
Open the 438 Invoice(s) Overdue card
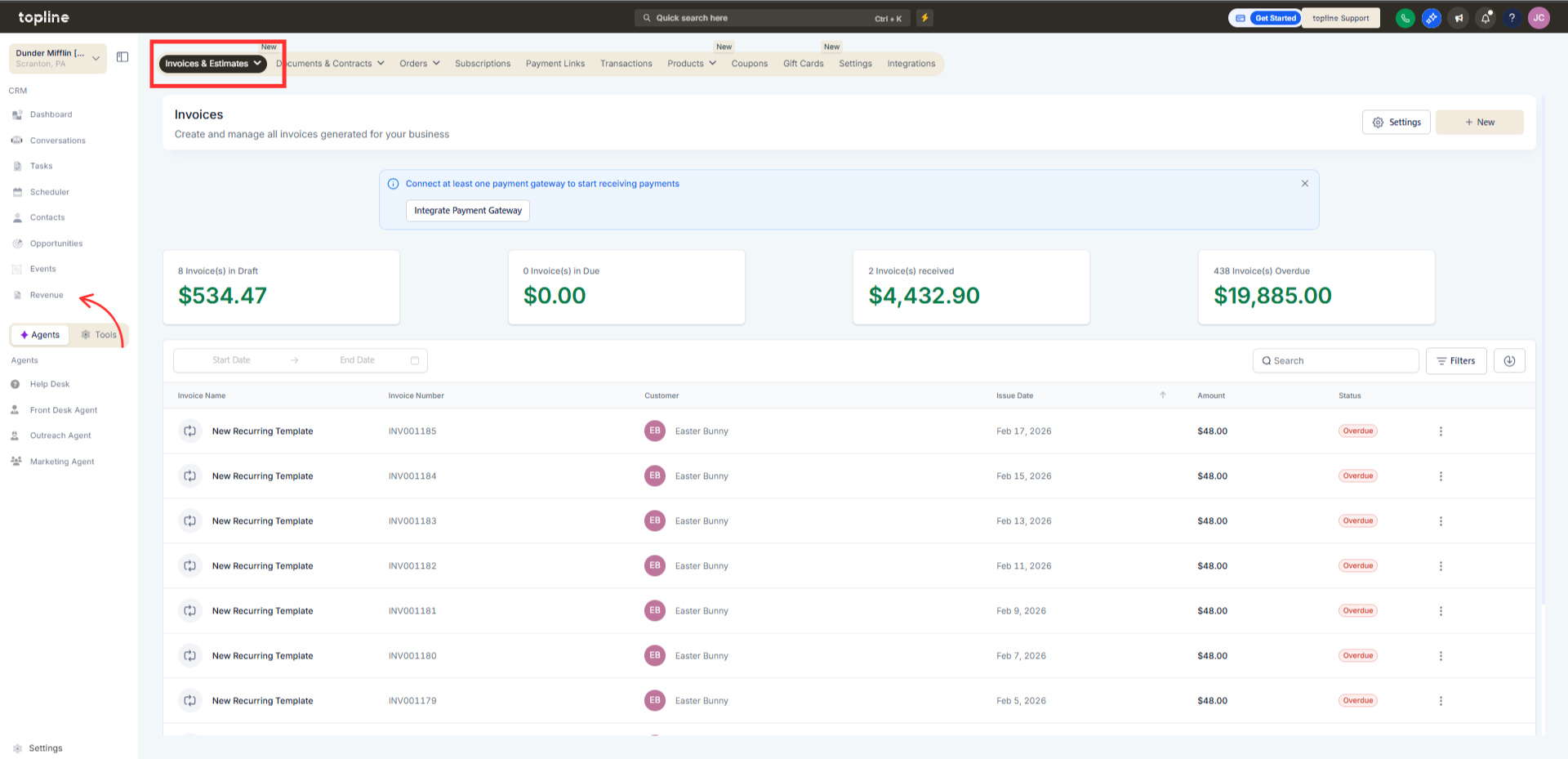pyautogui.click(x=1316, y=288)
